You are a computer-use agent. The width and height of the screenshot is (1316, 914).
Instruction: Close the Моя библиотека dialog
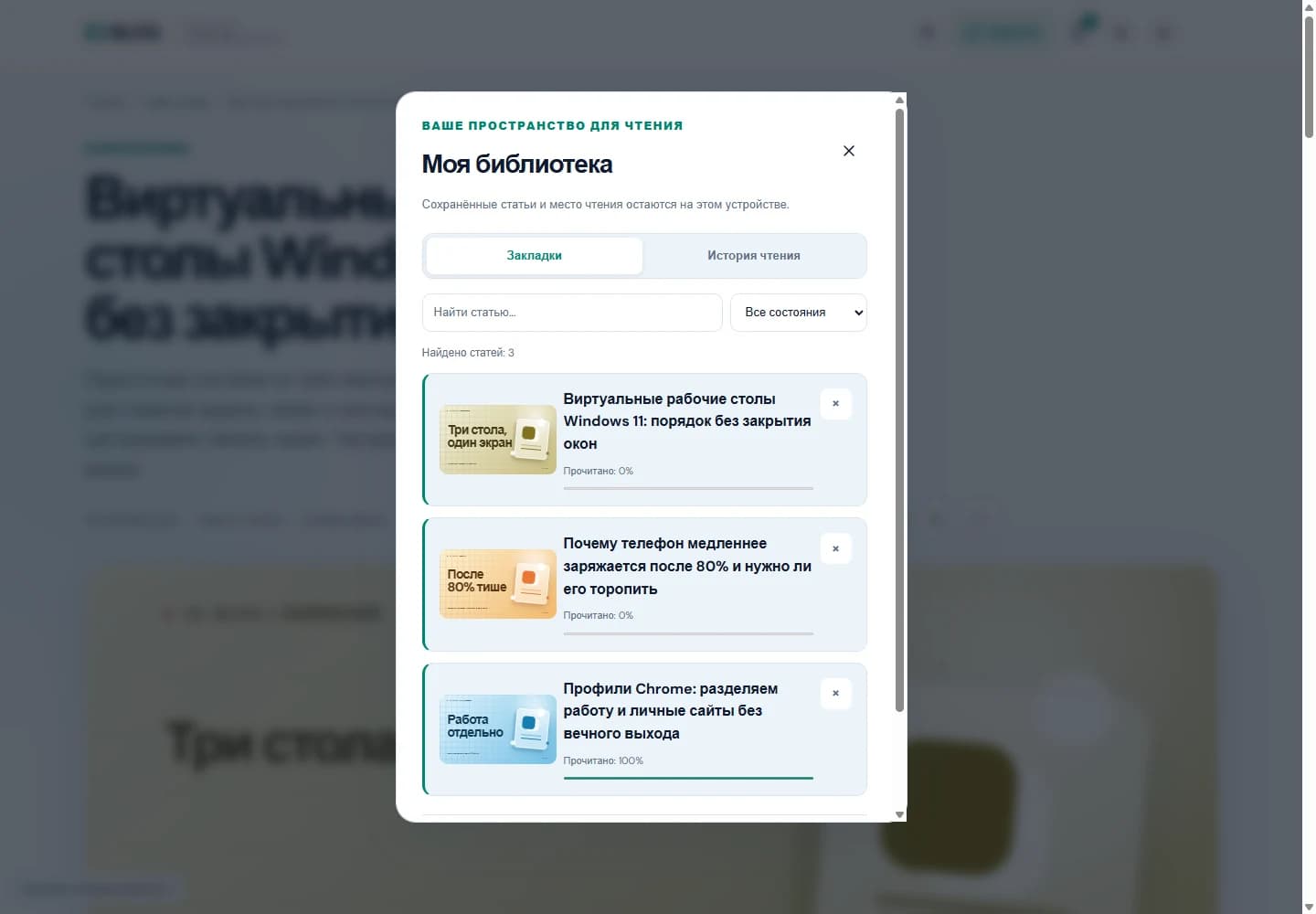click(848, 151)
